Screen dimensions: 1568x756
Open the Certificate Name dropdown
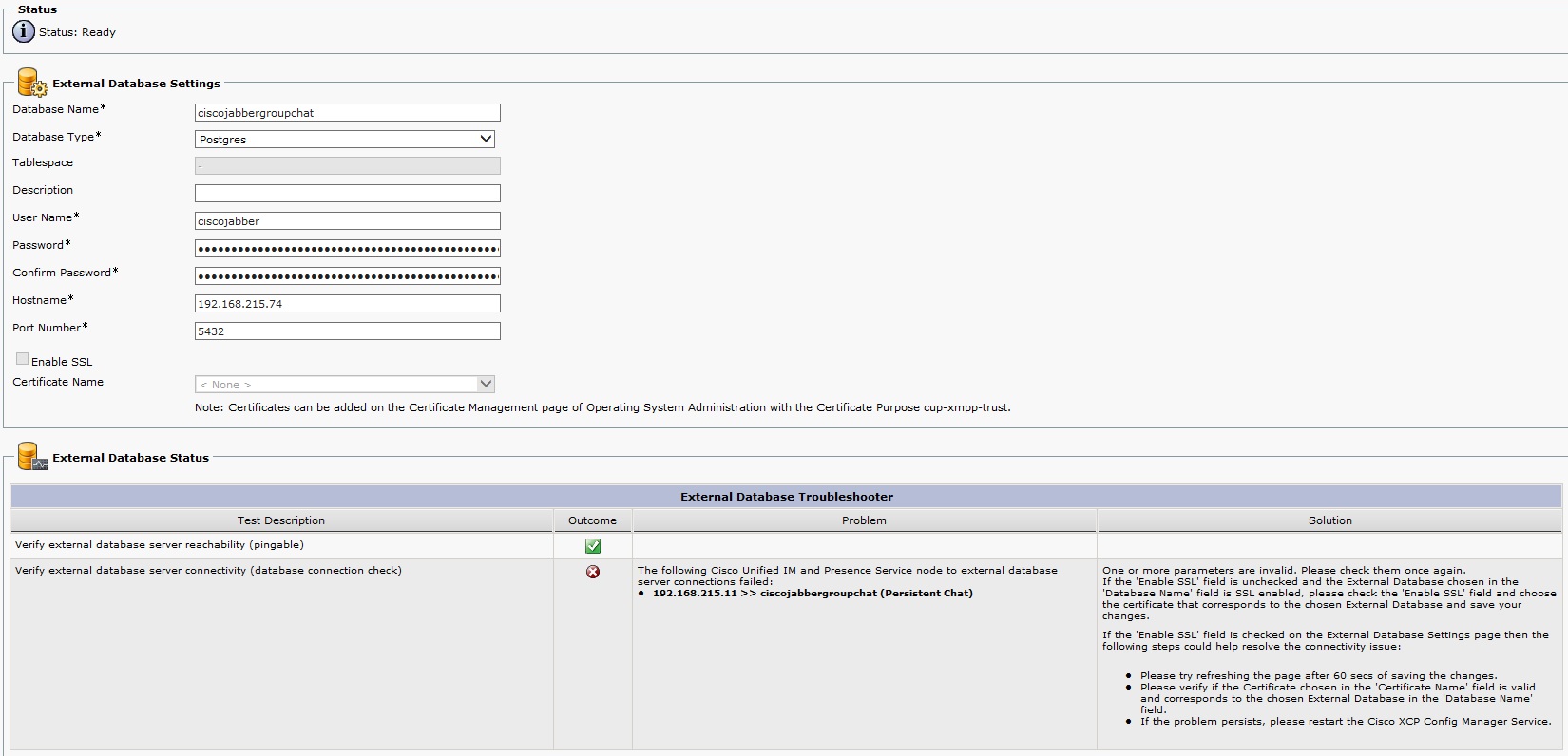pos(345,385)
